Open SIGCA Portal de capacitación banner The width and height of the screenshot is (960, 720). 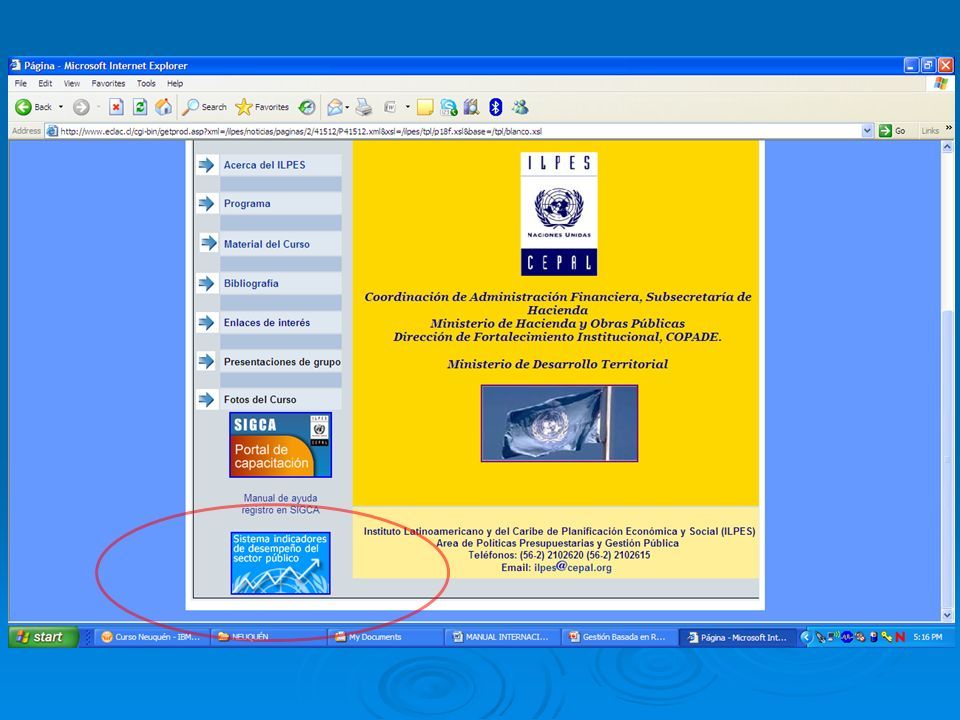[280, 445]
